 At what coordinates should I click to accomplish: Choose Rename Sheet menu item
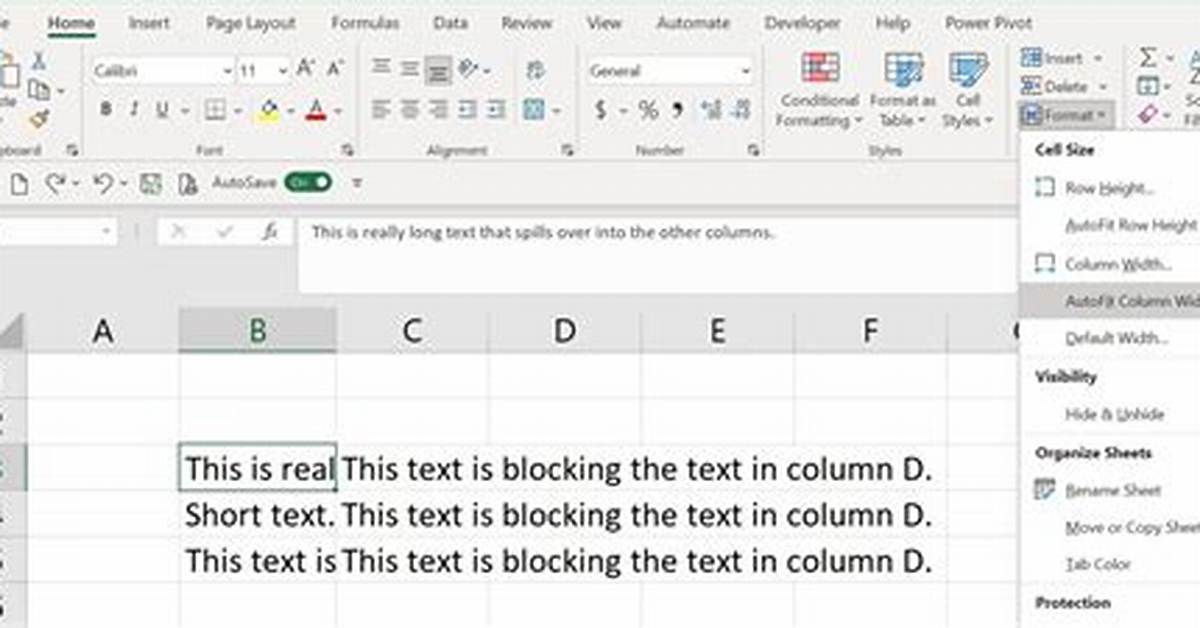[x=1108, y=490]
